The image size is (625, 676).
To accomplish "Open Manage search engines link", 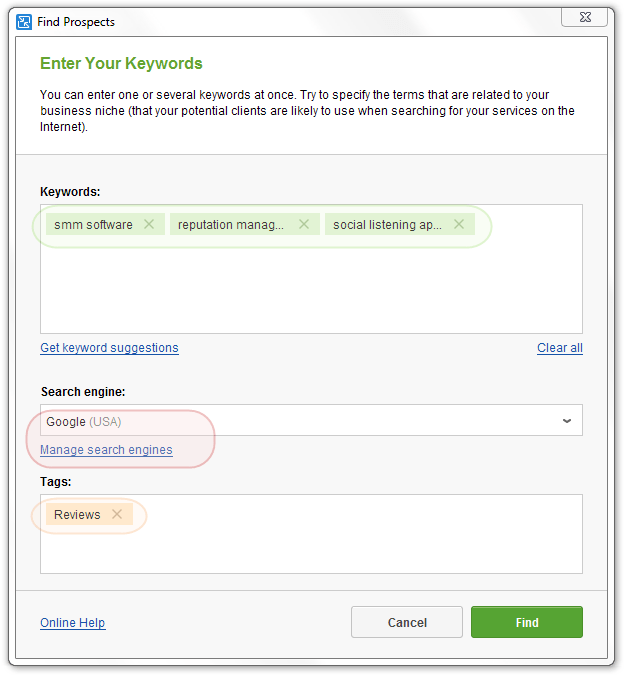I will click(x=106, y=450).
